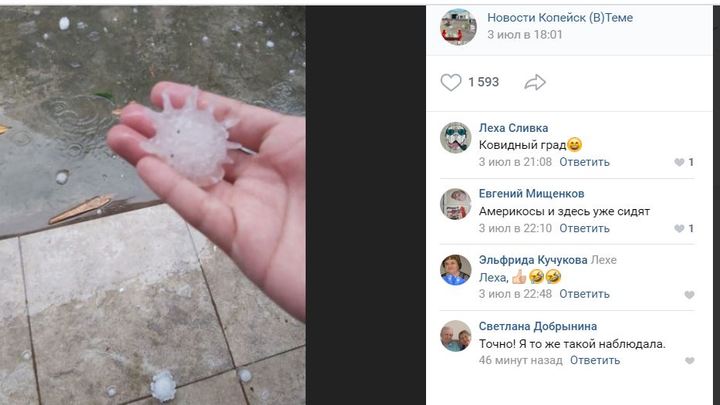Like Евгений Мищенков's comment heart

(679, 228)
